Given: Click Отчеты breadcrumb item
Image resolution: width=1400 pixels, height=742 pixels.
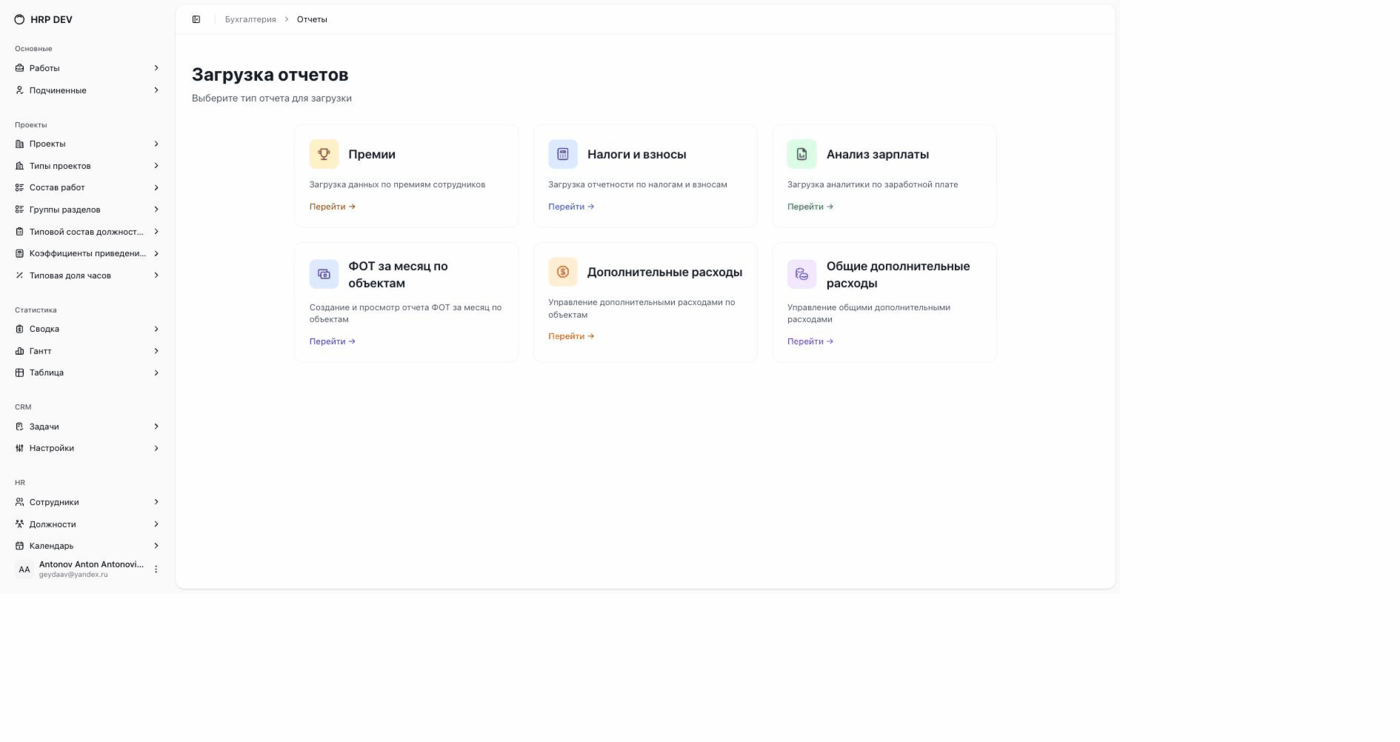Looking at the screenshot, I should click(312, 19).
